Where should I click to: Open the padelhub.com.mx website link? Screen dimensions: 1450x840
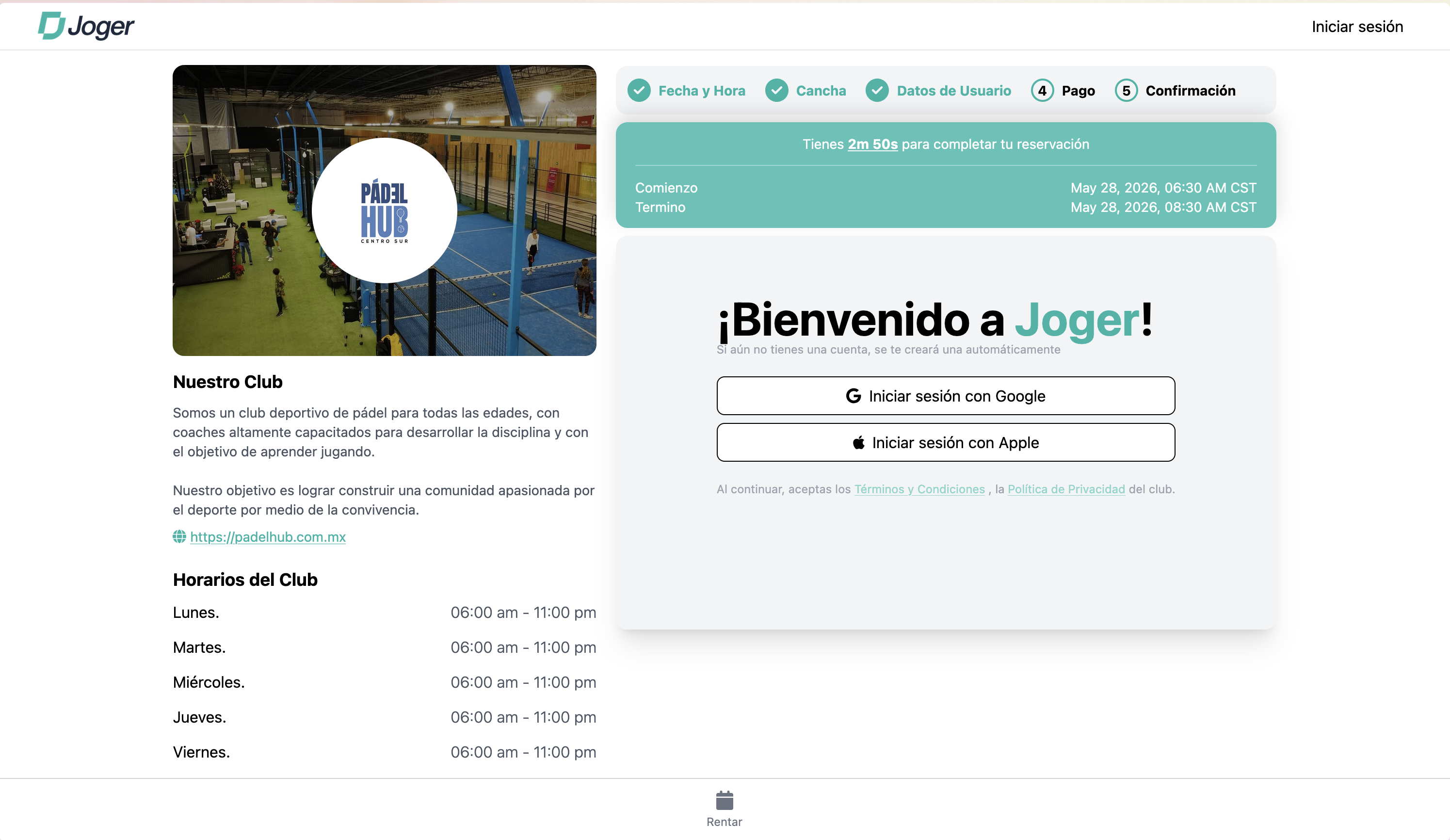[x=268, y=537]
